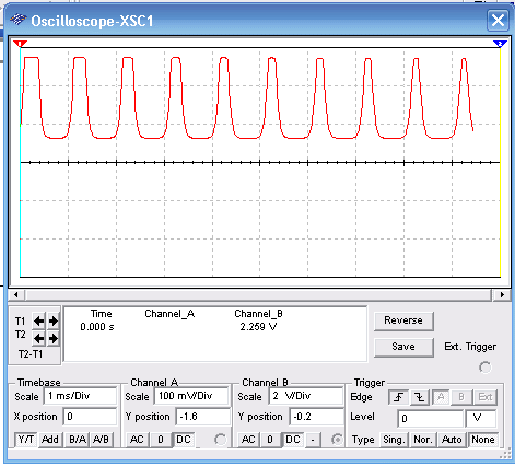Toggle Channel B radio connector
518x470 pixels.
(337, 439)
